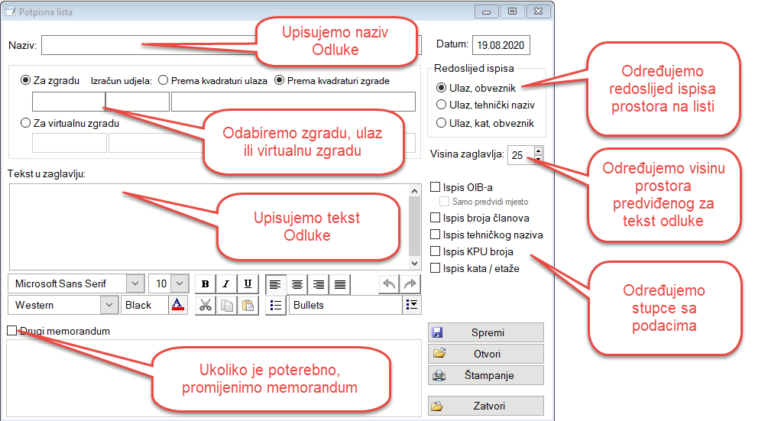Open a saved list with Otvori

(486, 354)
